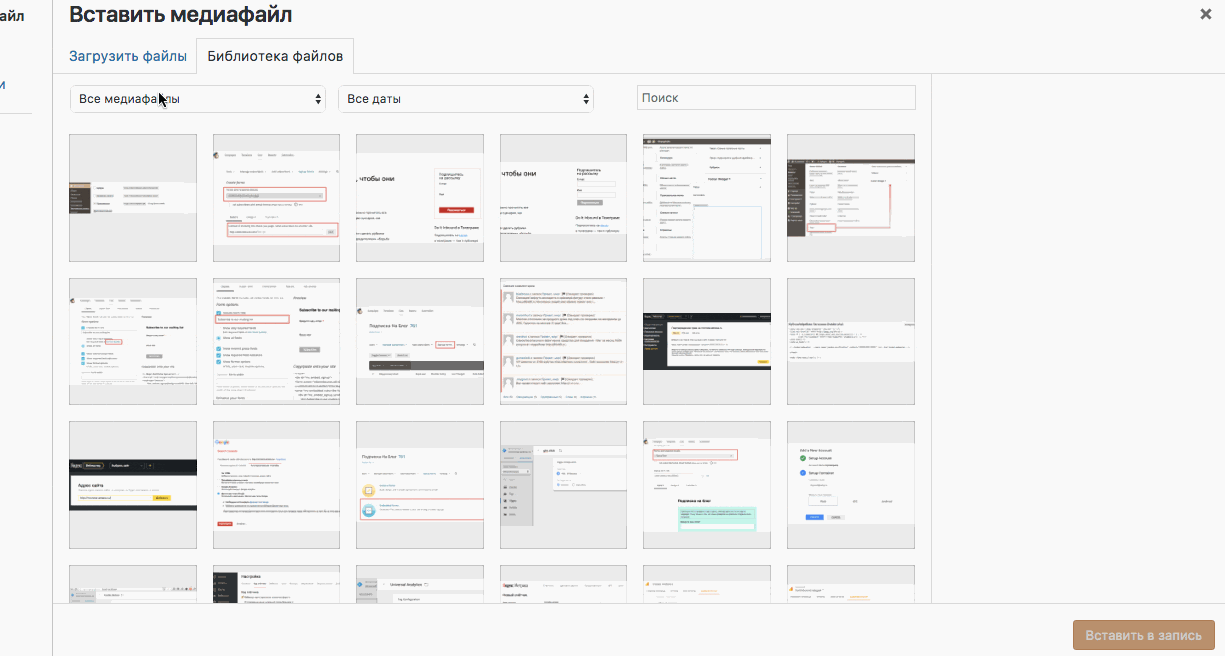The width and height of the screenshot is (1225, 656).
Task: Select the Universal Analytics thumbnail
Action: click(x=420, y=584)
